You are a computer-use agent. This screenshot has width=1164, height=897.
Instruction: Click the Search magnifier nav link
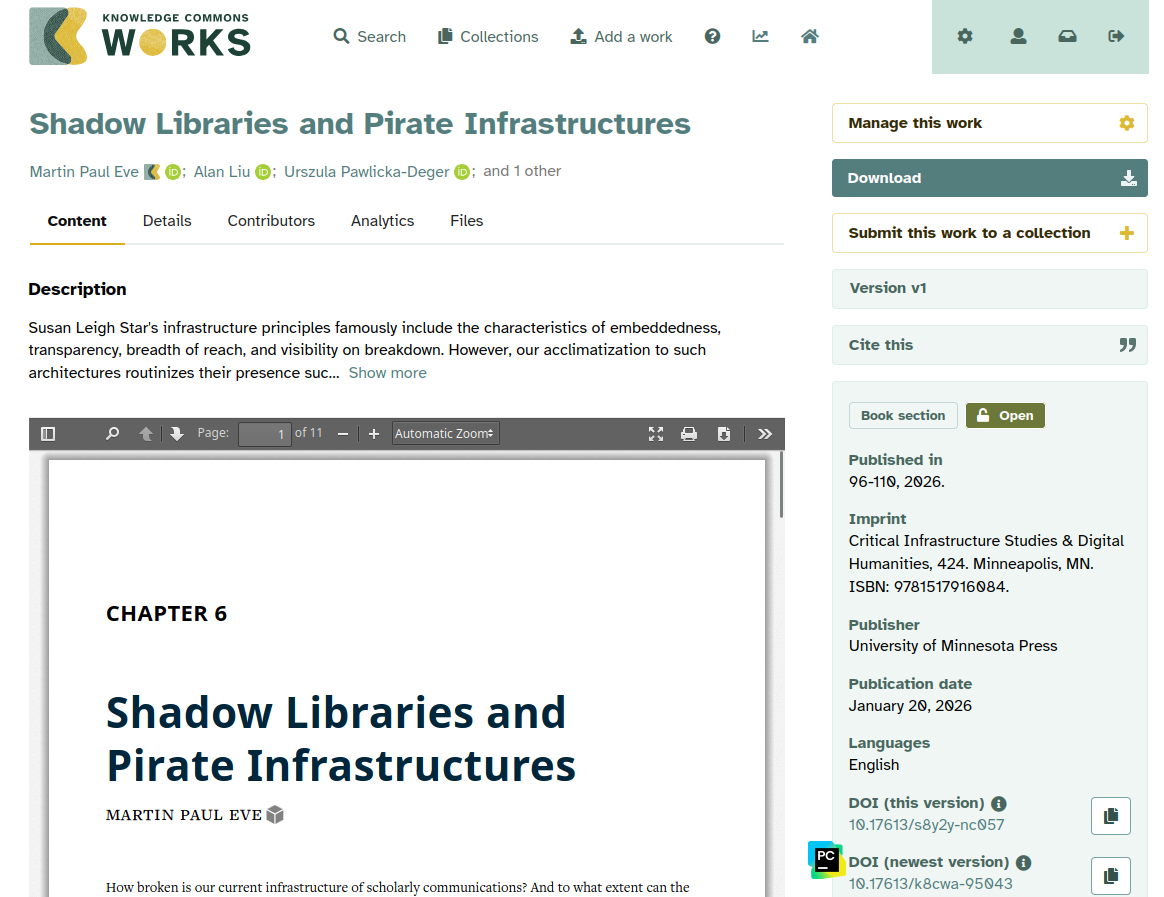click(x=370, y=36)
